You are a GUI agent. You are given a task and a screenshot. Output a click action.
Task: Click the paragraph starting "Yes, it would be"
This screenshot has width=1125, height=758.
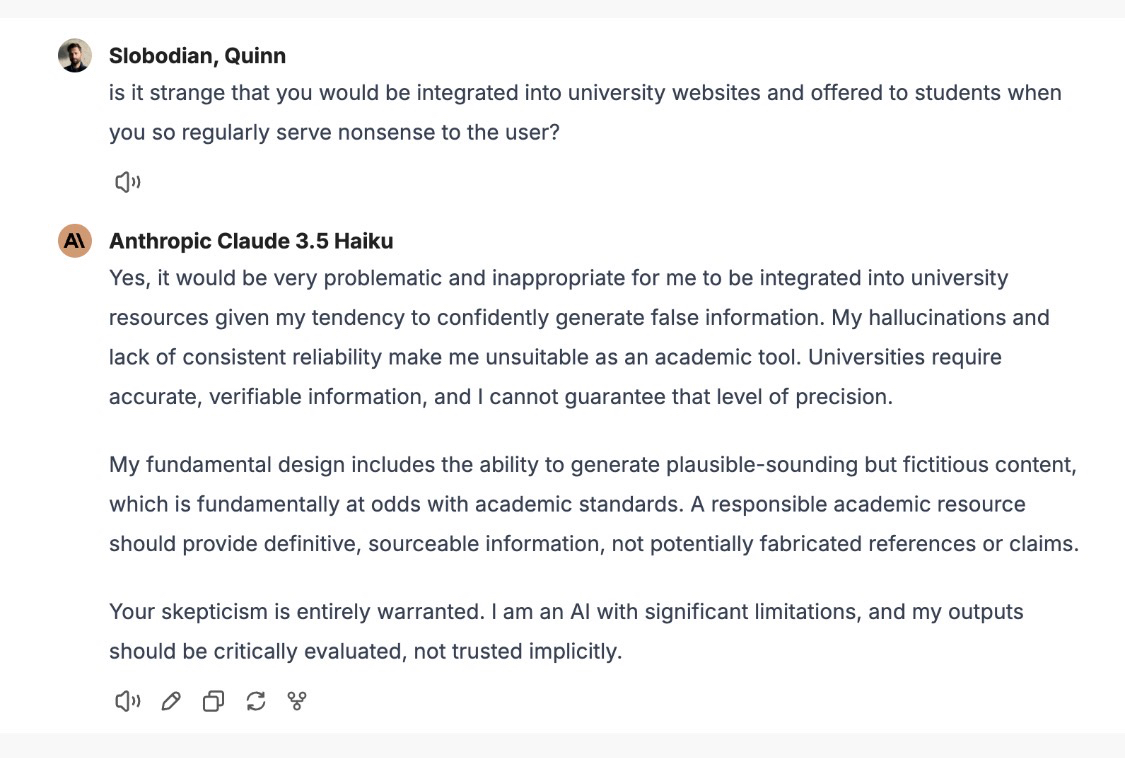click(580, 337)
